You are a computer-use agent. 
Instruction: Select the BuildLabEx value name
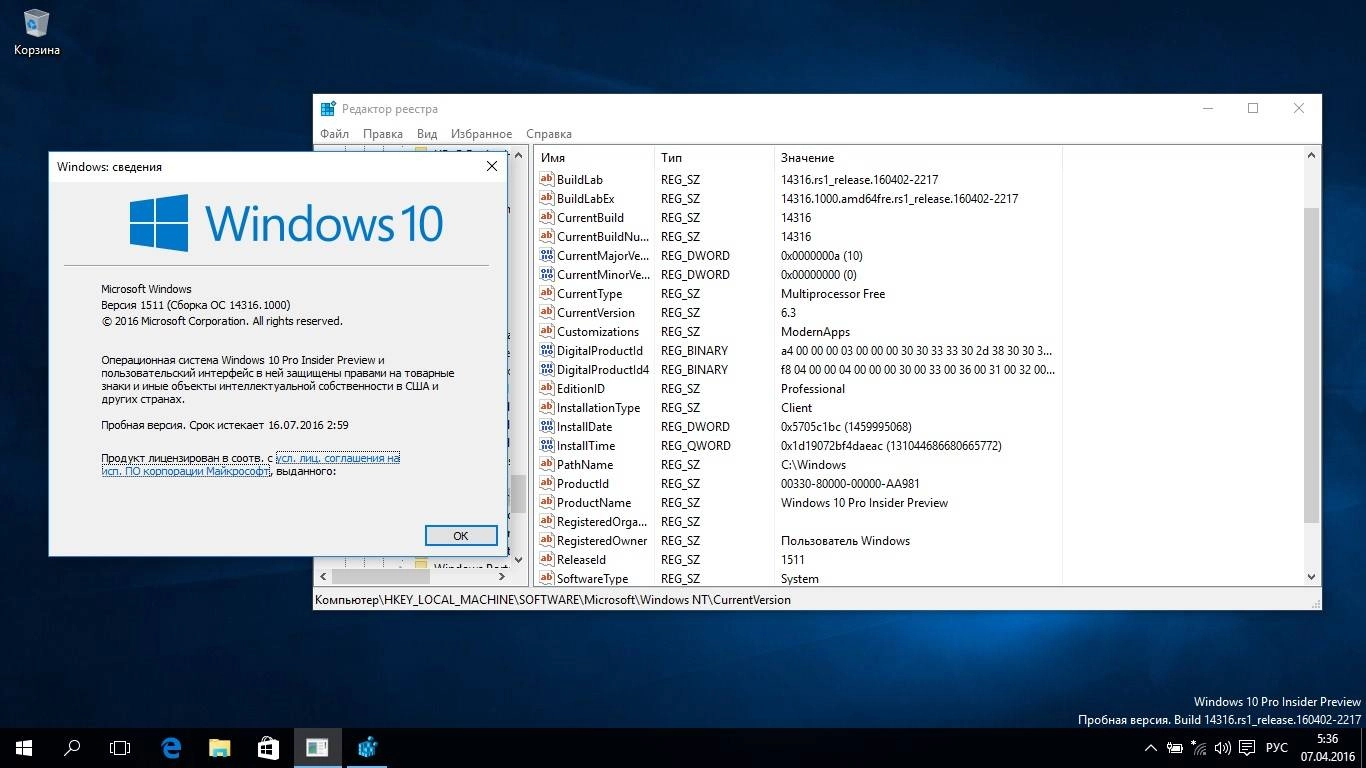tap(585, 198)
